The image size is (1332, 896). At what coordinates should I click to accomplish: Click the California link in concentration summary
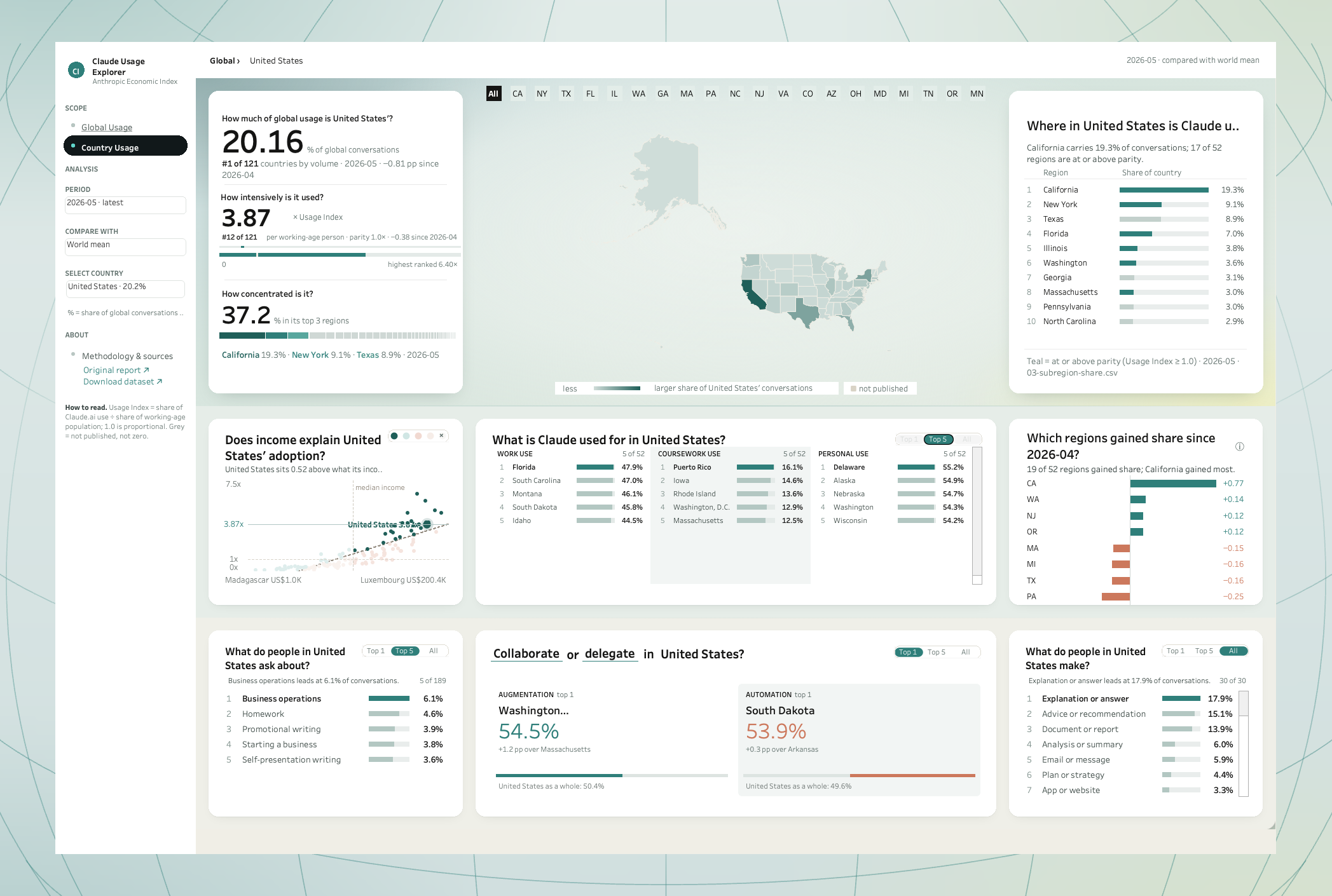(x=240, y=355)
